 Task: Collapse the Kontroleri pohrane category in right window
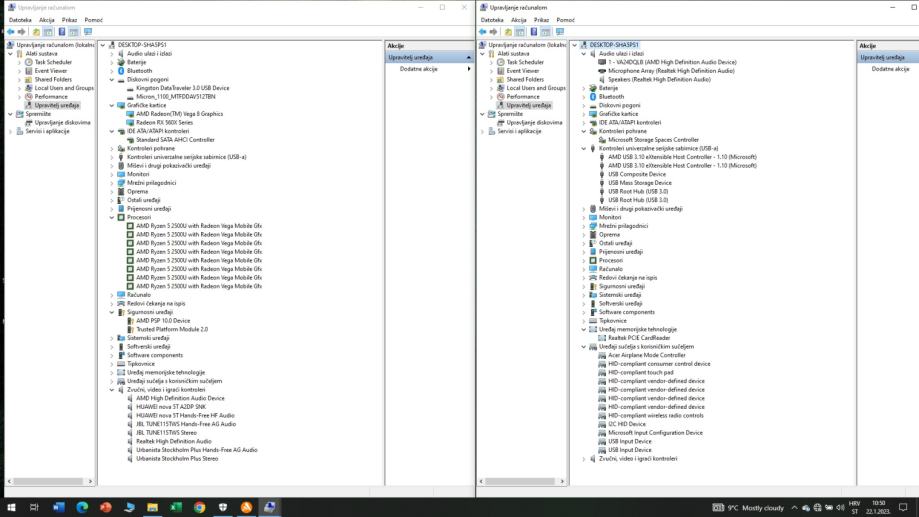point(583,131)
